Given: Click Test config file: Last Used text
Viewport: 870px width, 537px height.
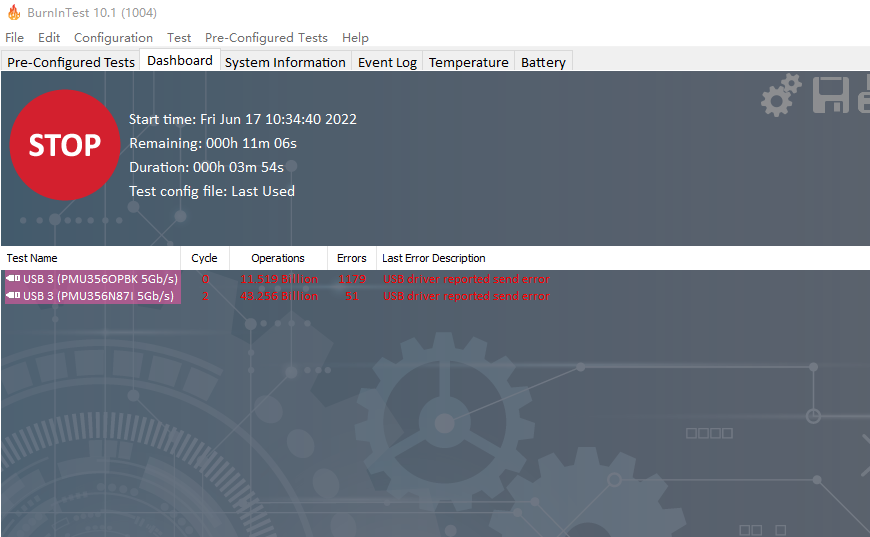Looking at the screenshot, I should click(x=212, y=191).
